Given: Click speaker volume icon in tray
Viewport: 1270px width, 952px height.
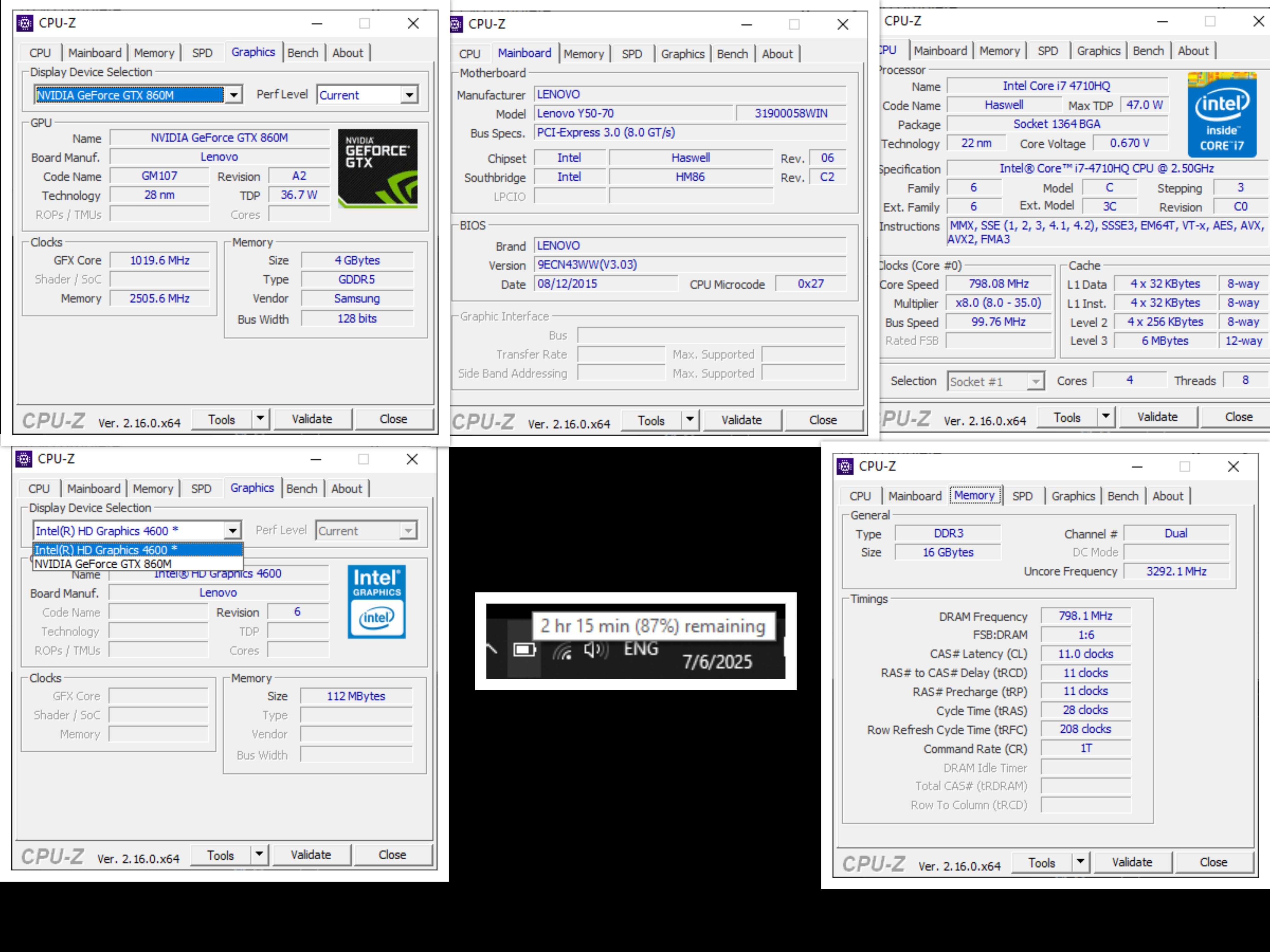Looking at the screenshot, I should coord(595,650).
